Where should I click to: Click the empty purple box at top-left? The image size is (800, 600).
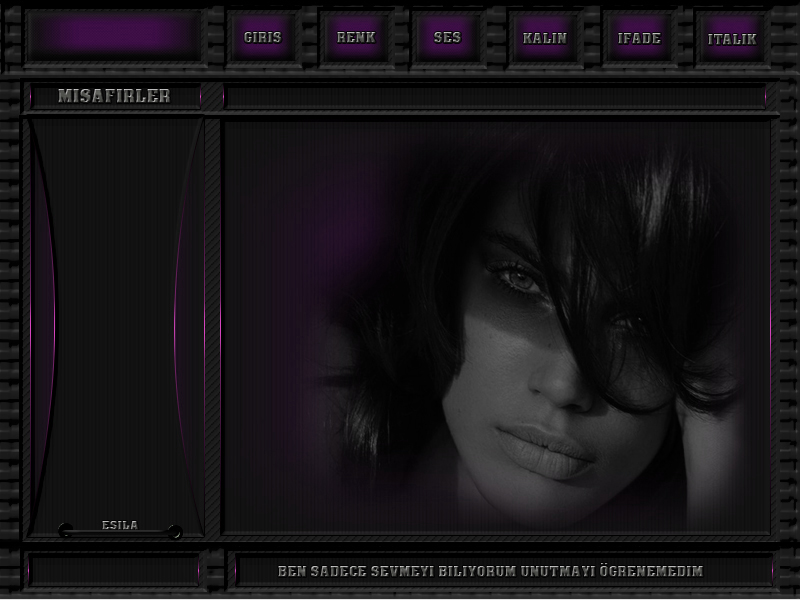114,35
